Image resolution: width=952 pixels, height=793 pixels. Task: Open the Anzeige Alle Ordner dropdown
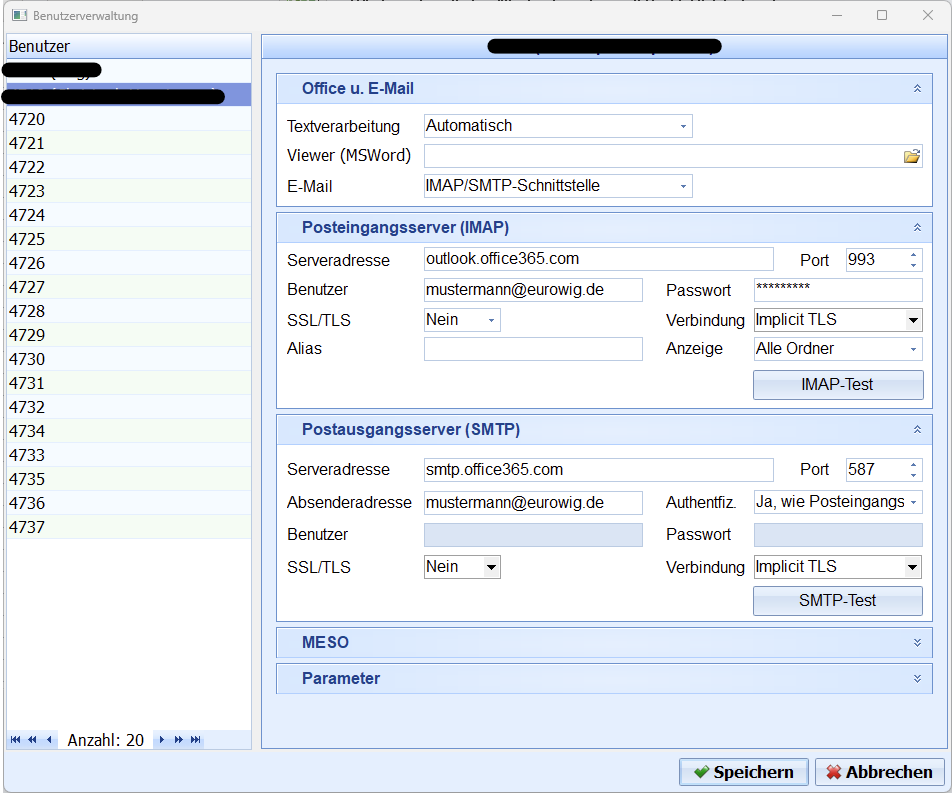point(913,350)
